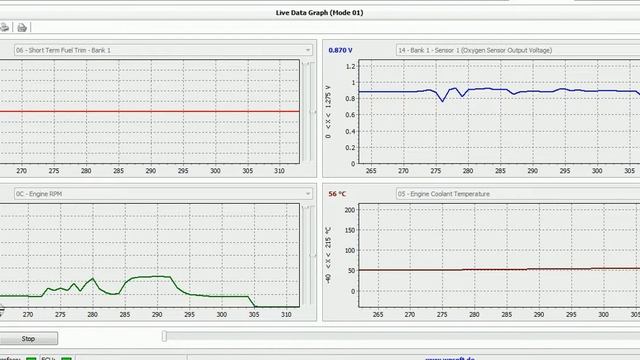Click the '-40 < X < 215 °C' axis label
Screen dimensions: 640x360
(328, 256)
